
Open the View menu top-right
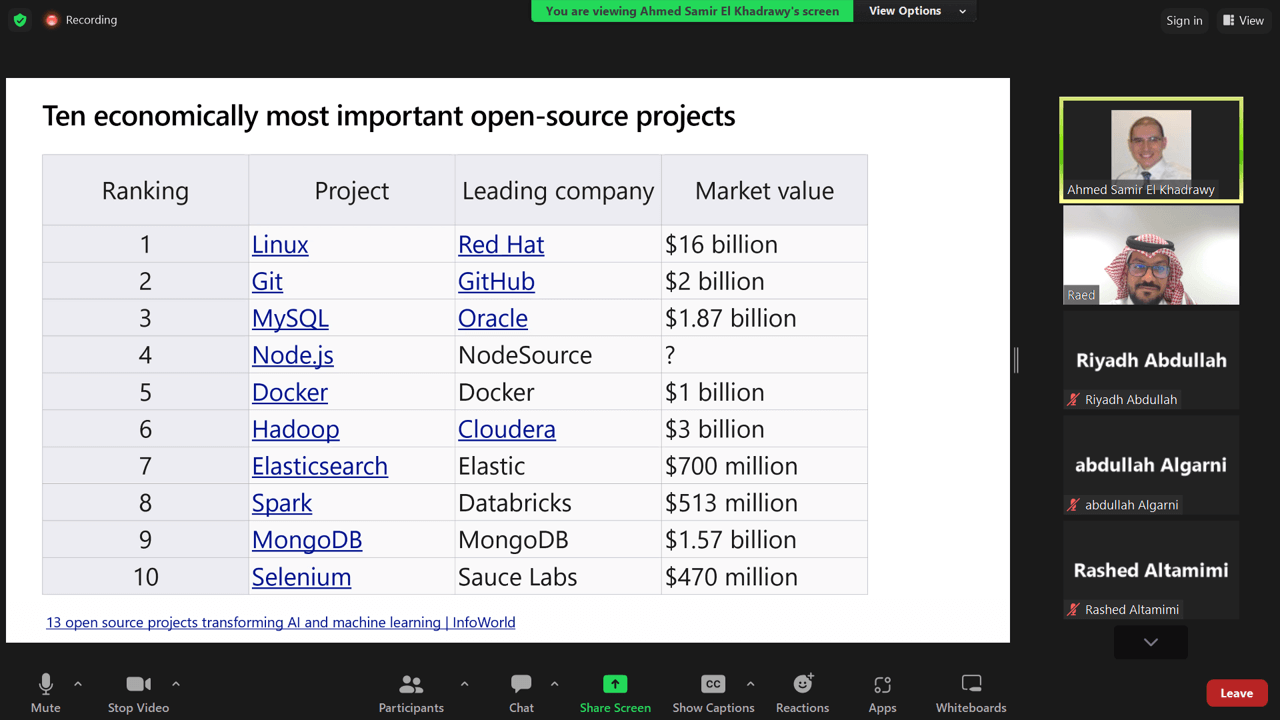(1243, 20)
